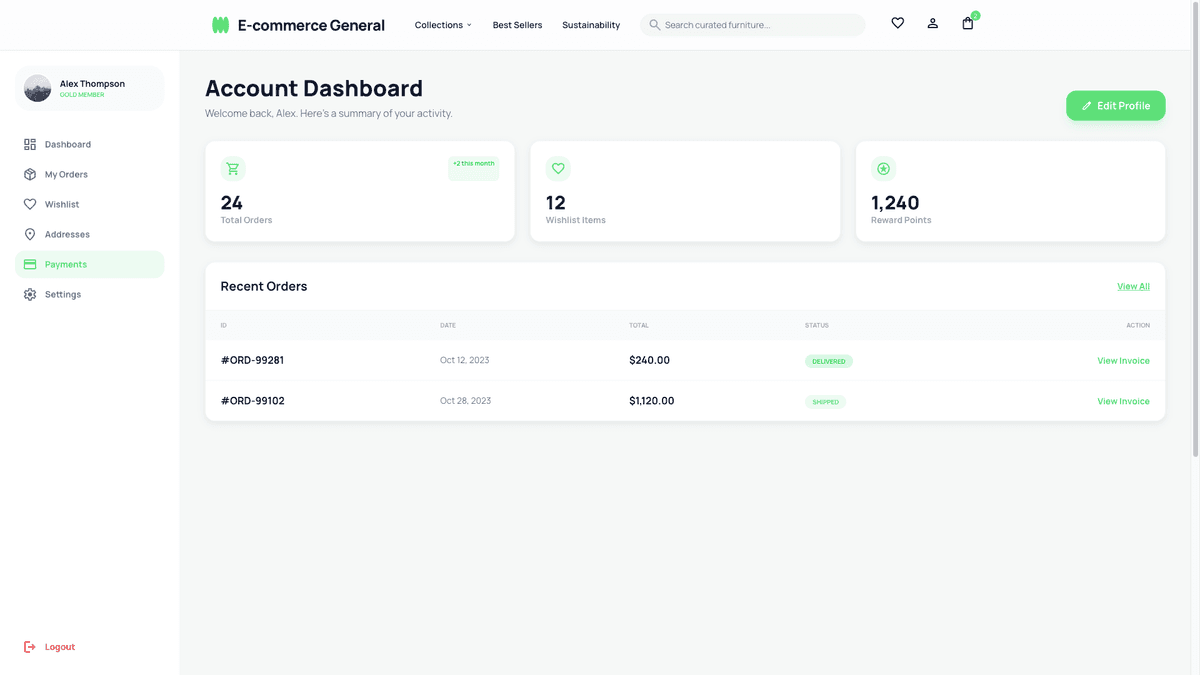
Task: Open the wishlist heart icon in the header
Action: [x=897, y=22]
